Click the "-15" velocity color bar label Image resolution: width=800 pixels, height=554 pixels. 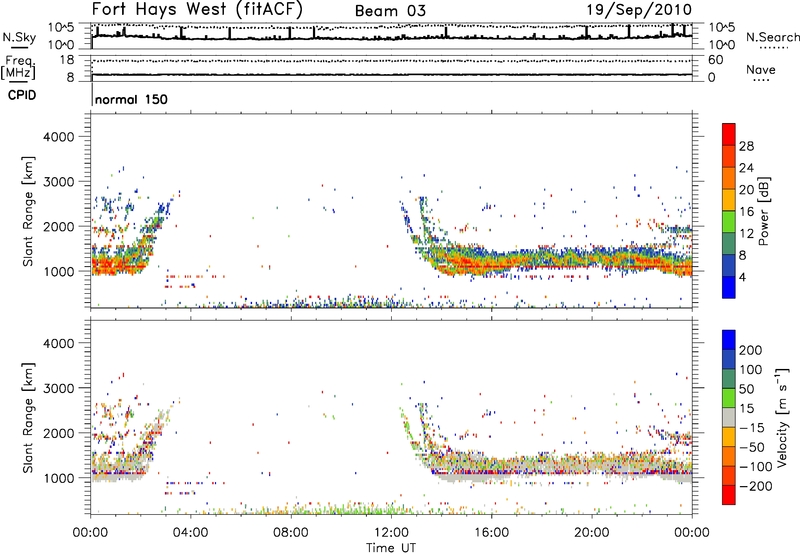click(x=752, y=427)
